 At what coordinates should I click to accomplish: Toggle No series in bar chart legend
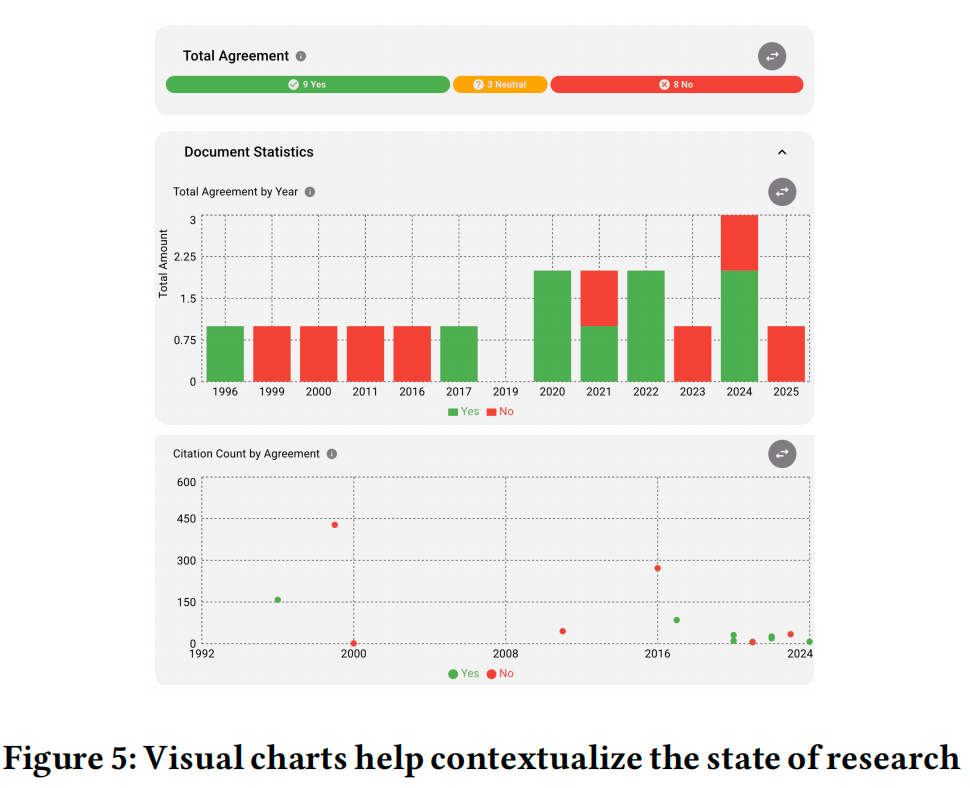[500, 411]
